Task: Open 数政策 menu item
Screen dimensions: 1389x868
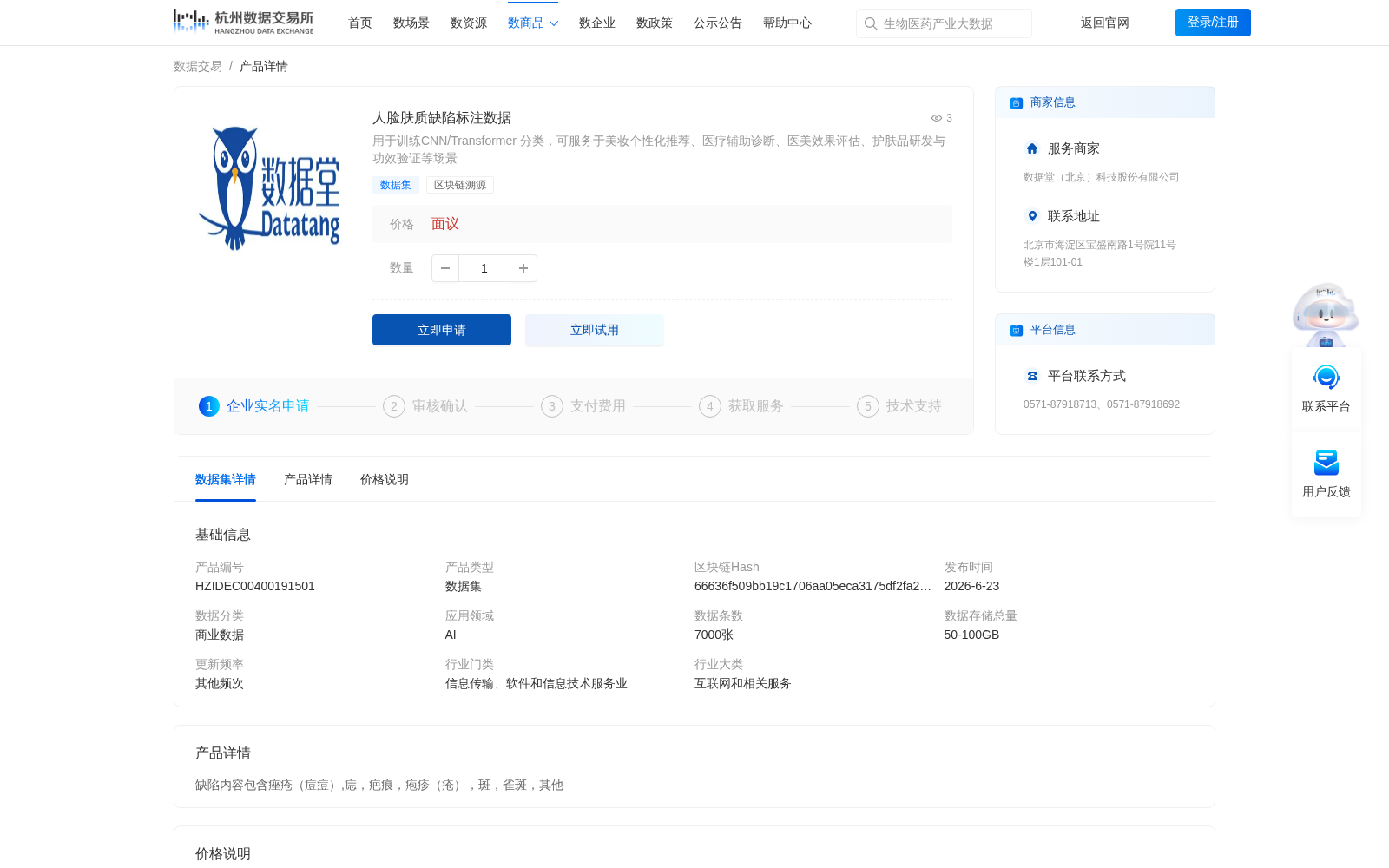Action: (655, 23)
